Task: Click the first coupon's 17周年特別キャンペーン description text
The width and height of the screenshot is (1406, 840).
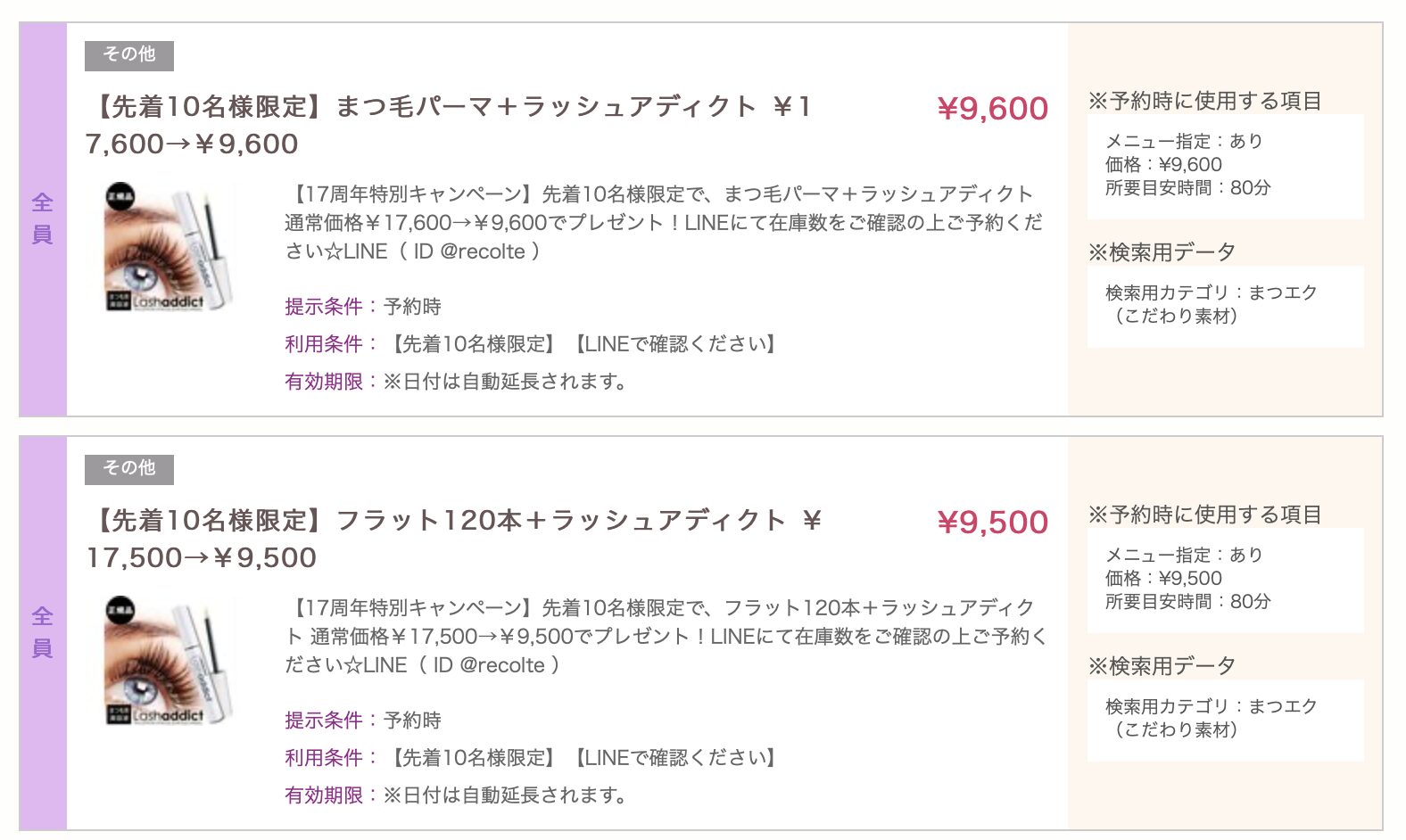Action: [x=664, y=223]
